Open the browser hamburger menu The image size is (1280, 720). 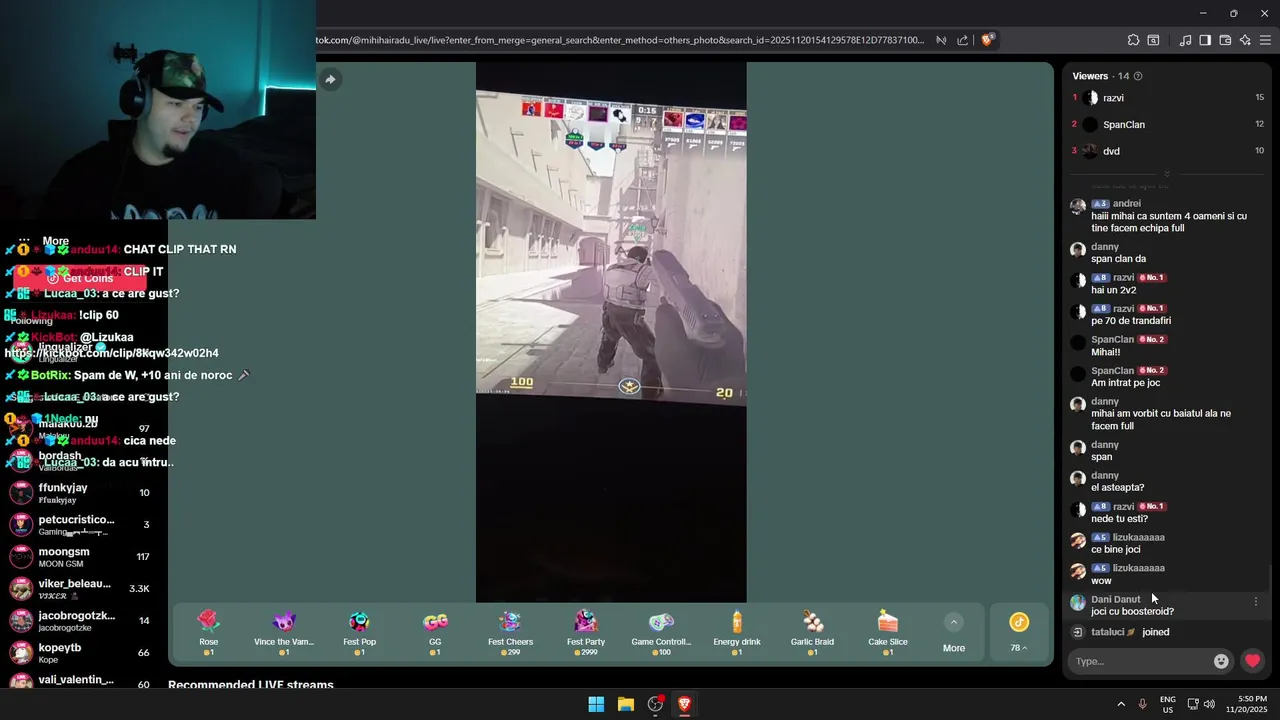point(1265,40)
